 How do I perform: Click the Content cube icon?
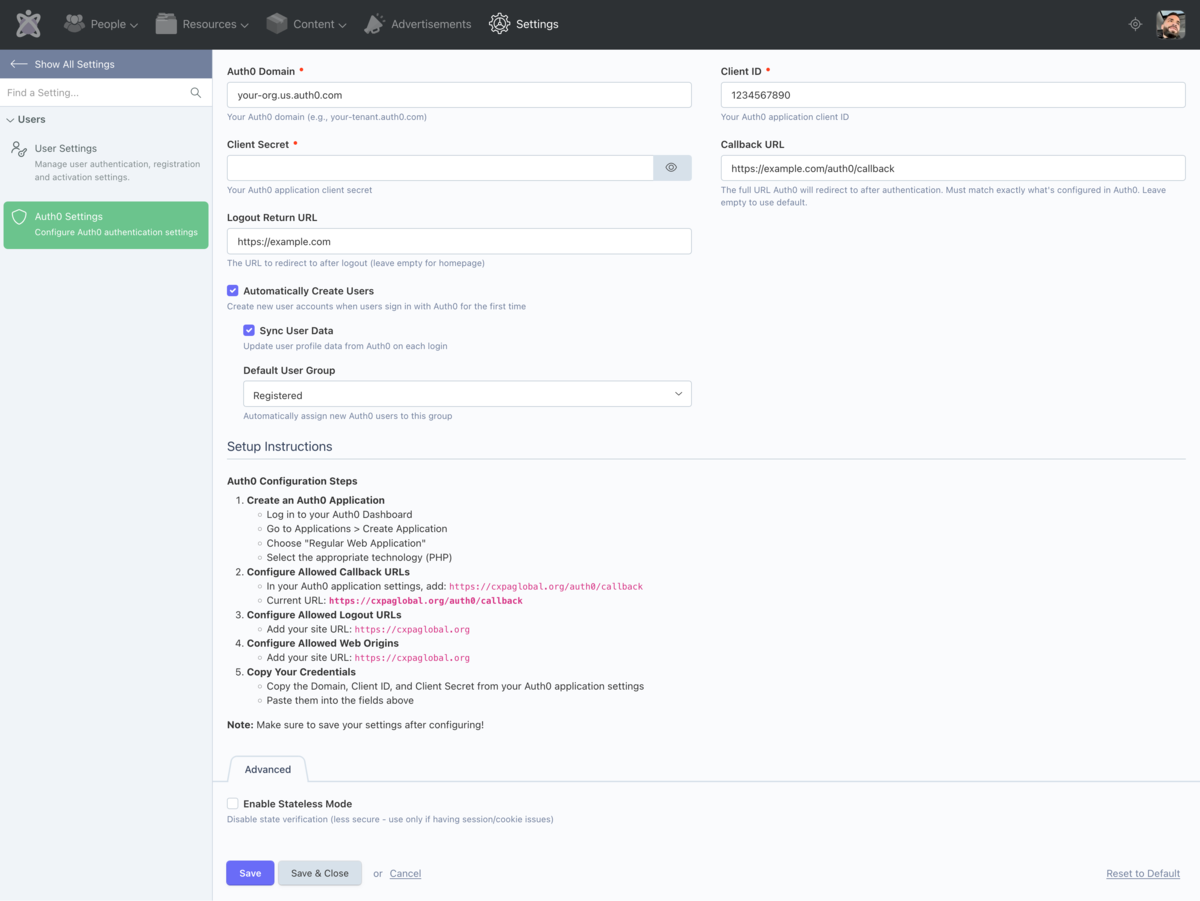click(277, 24)
